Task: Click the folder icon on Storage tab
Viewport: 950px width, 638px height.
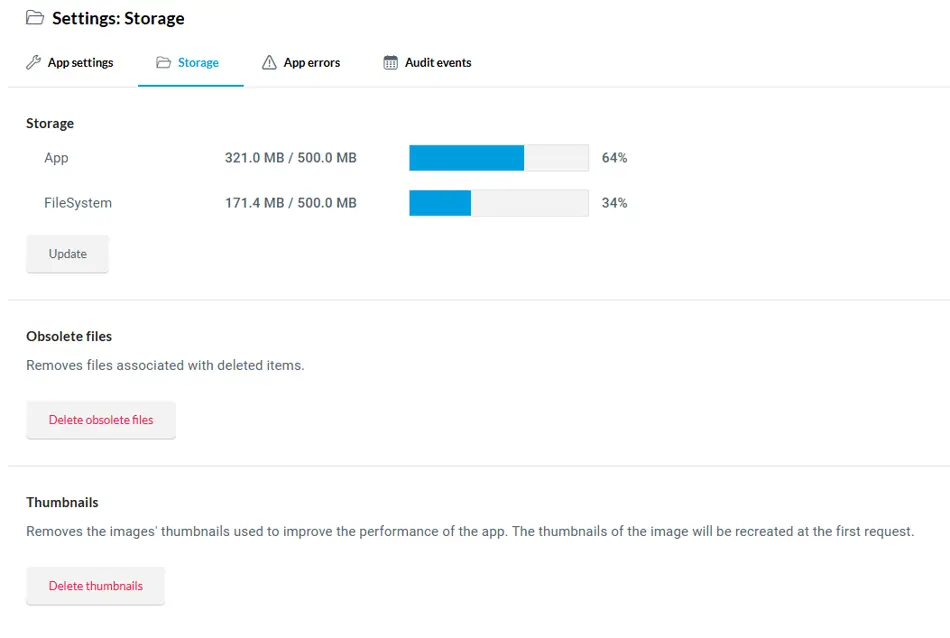Action: pos(164,62)
